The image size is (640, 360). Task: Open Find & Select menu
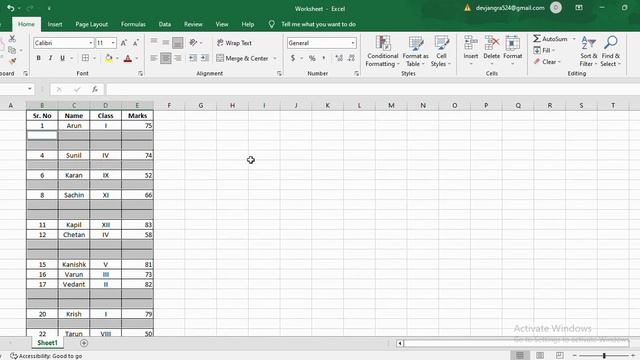tap(611, 51)
